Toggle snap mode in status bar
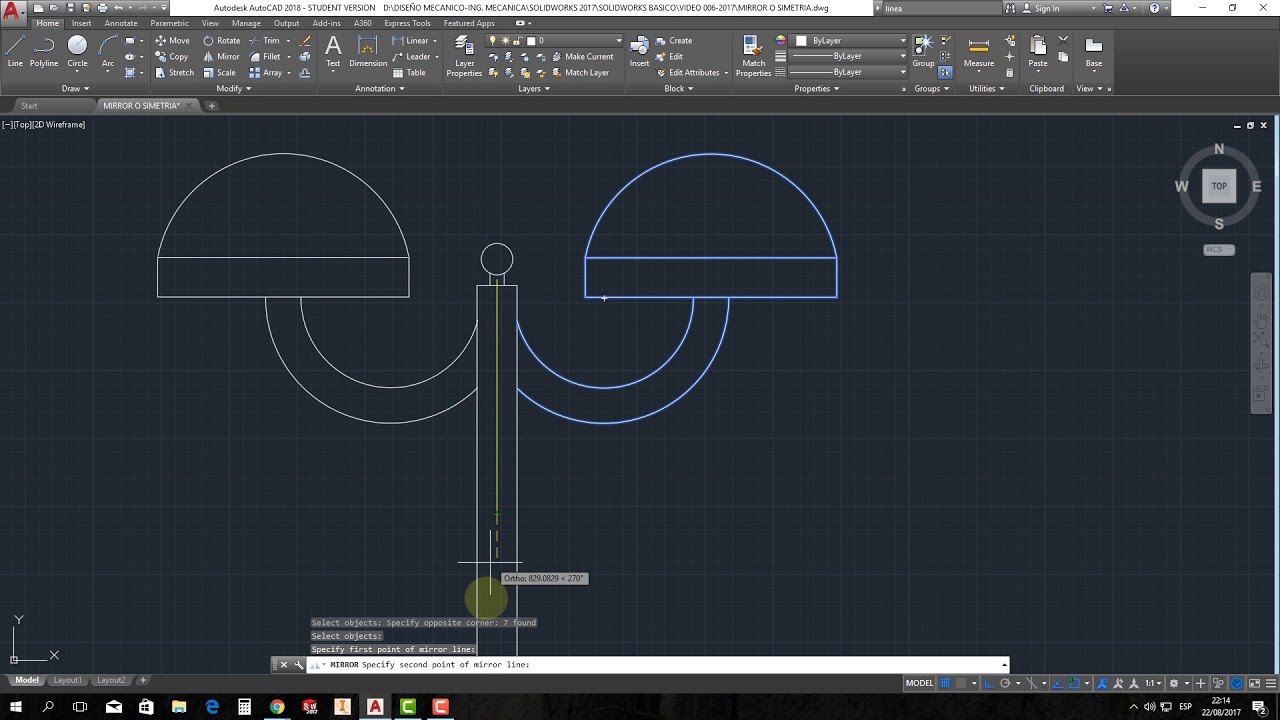Screen dimensions: 1280x720 point(961,683)
